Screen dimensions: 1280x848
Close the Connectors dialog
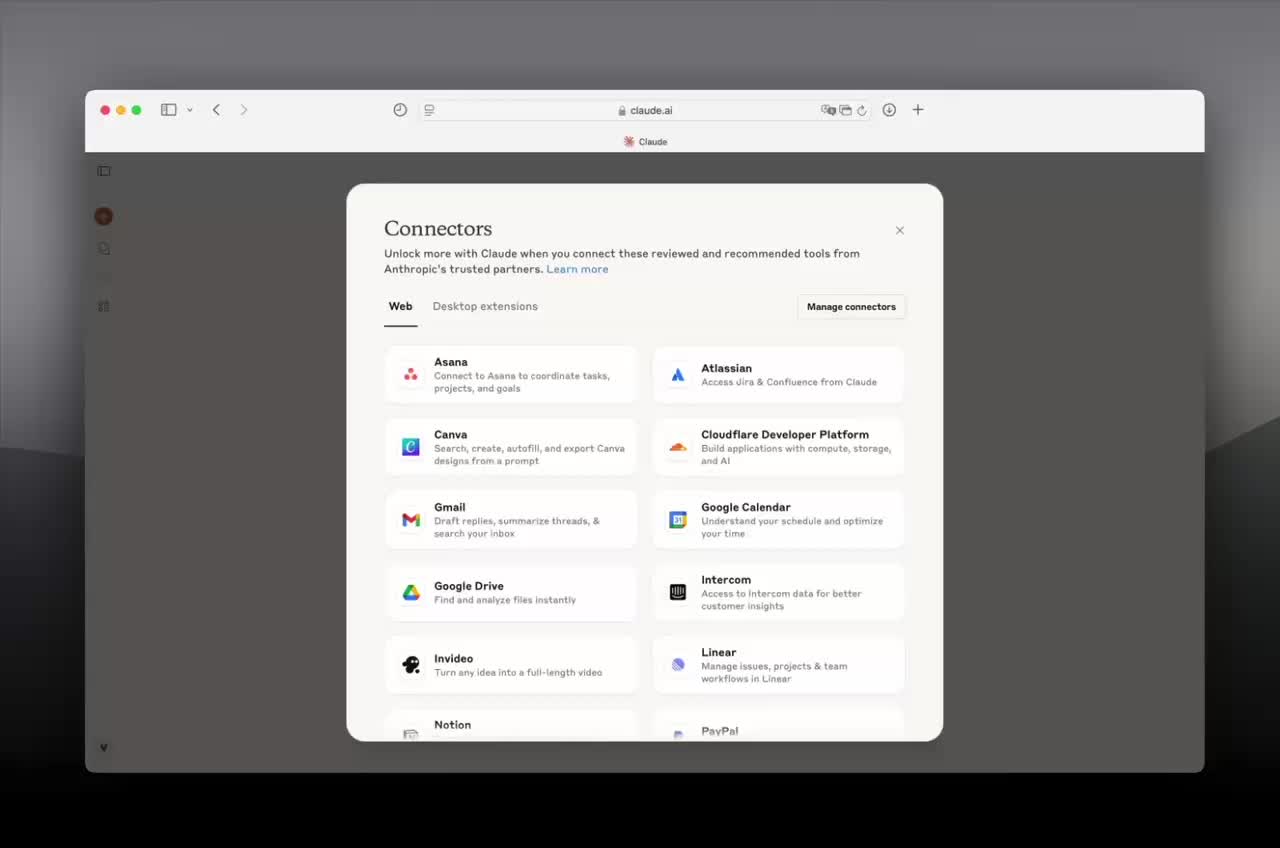[900, 230]
